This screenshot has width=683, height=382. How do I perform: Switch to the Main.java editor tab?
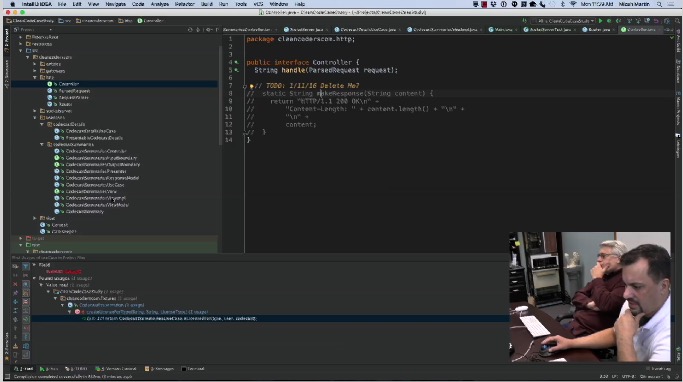point(502,30)
